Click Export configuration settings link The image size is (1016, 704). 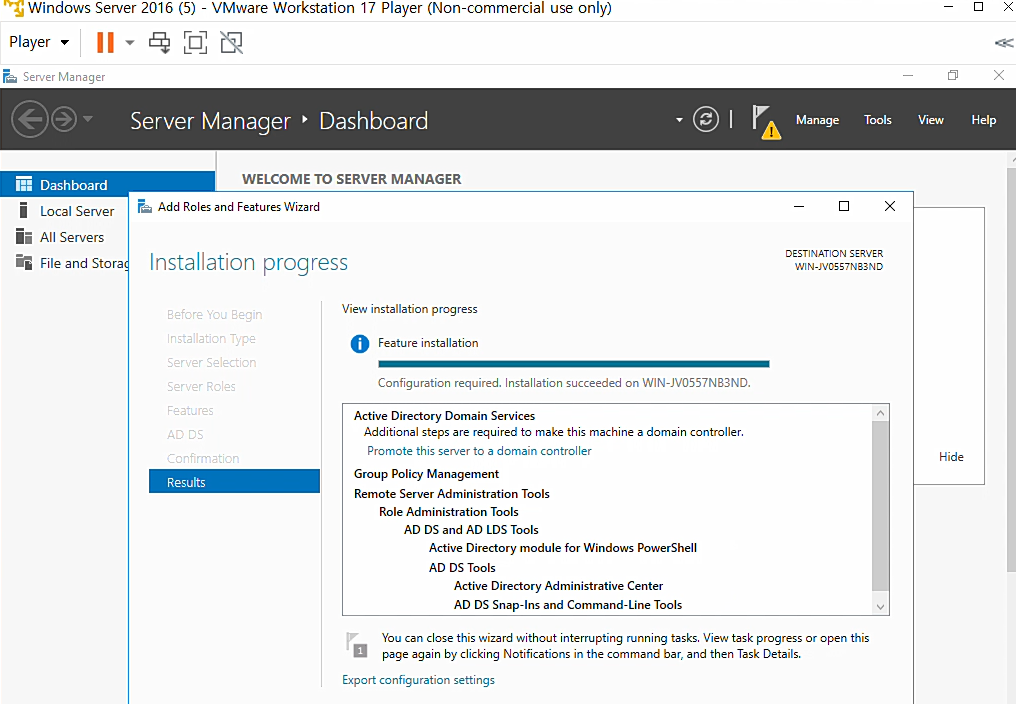tap(418, 680)
